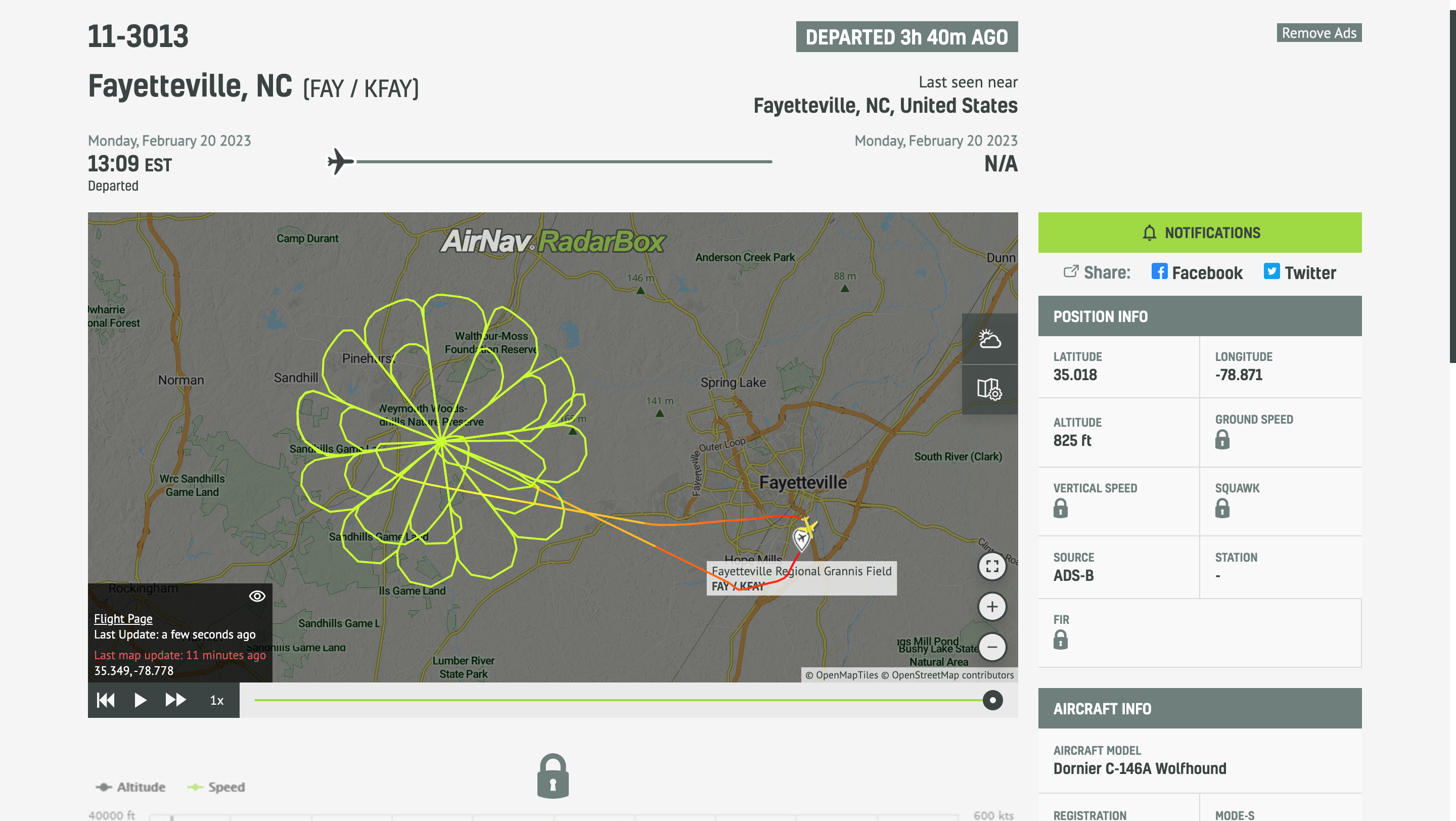Image resolution: width=1456 pixels, height=821 pixels.
Task: Select the POSITION INFO header
Action: click(1200, 316)
